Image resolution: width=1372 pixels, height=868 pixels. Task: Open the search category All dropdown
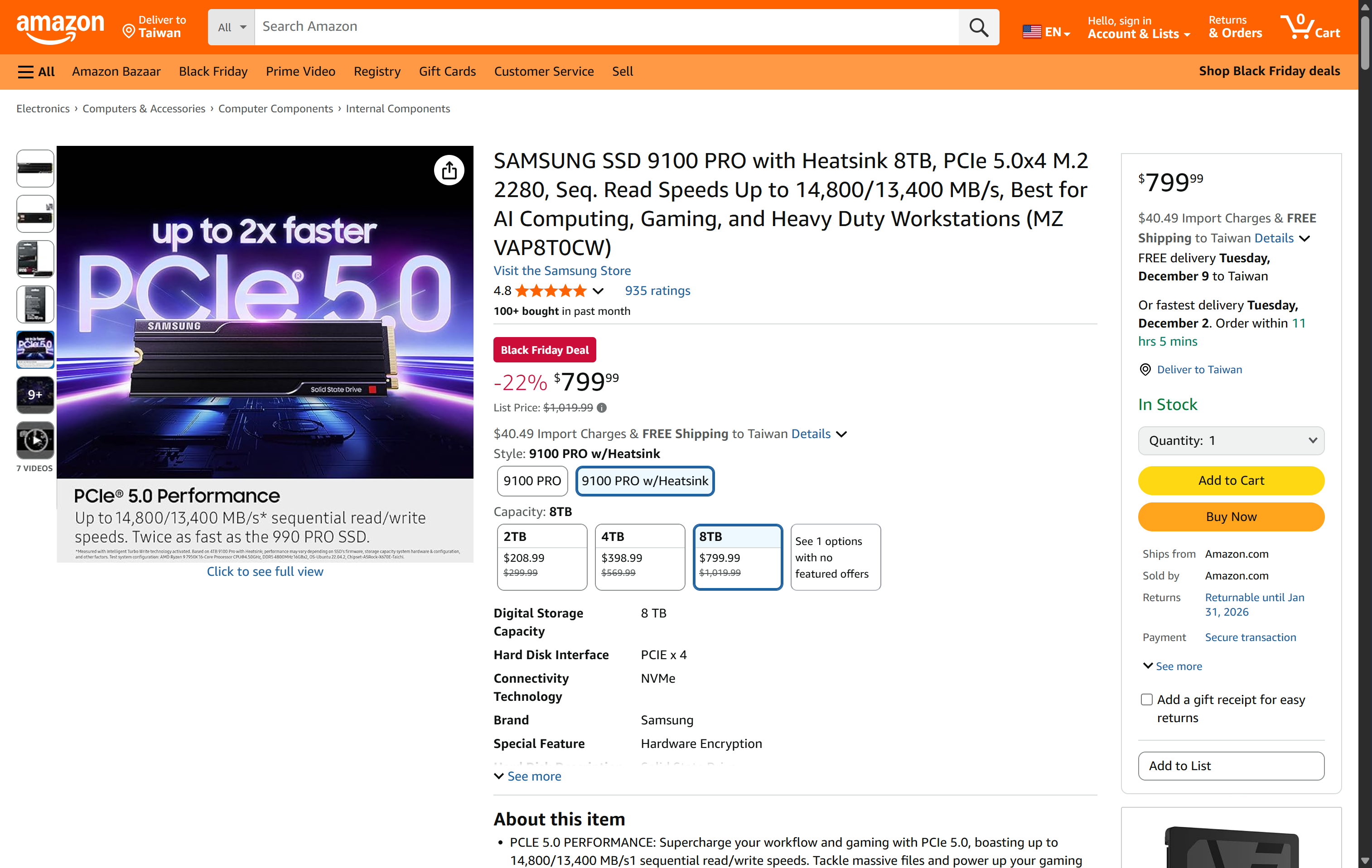coord(232,27)
